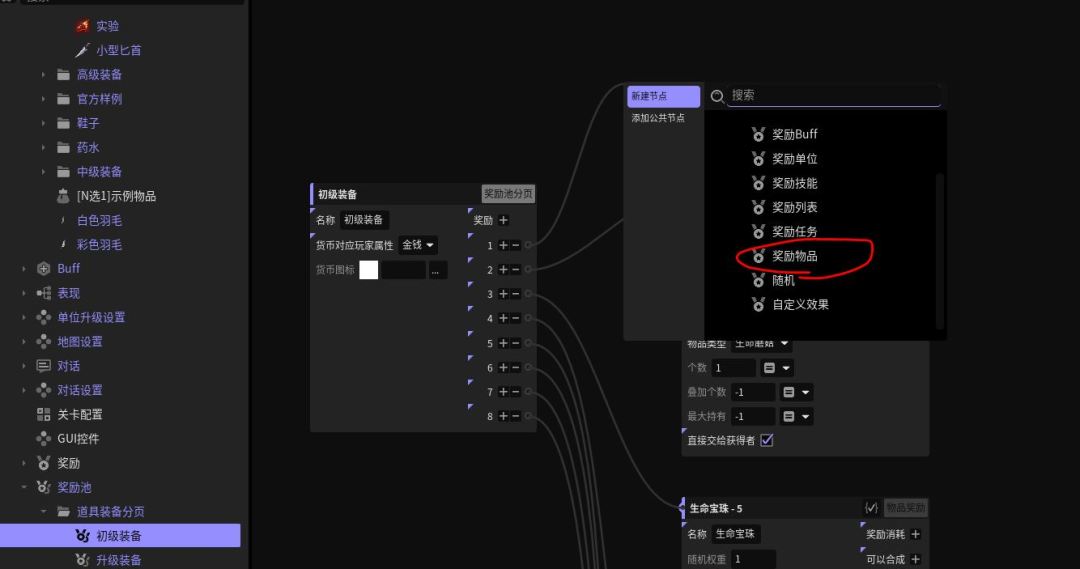
Task: Select the 小型匕首 dagger item
Action: click(x=118, y=50)
